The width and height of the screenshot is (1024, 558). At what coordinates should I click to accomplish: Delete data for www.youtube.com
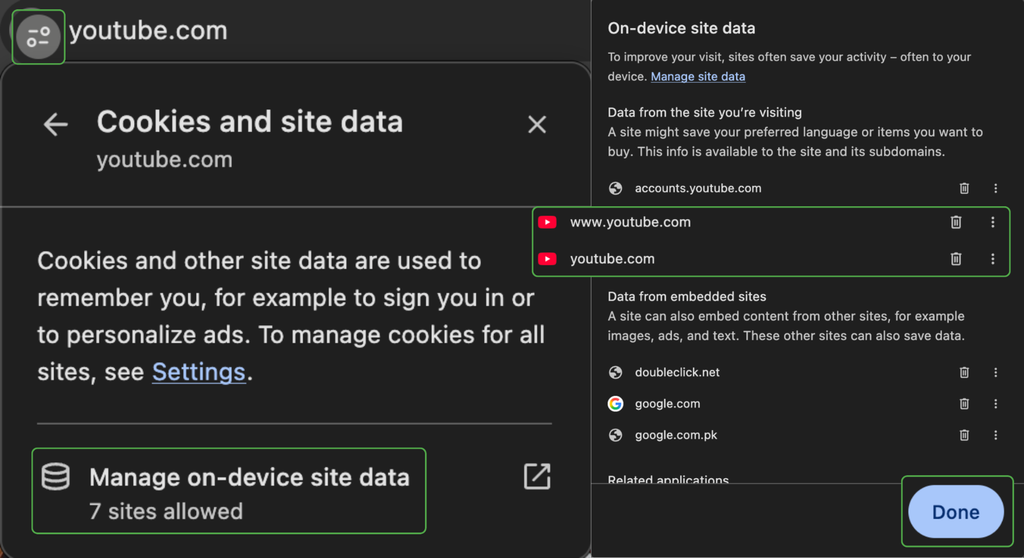(x=955, y=222)
